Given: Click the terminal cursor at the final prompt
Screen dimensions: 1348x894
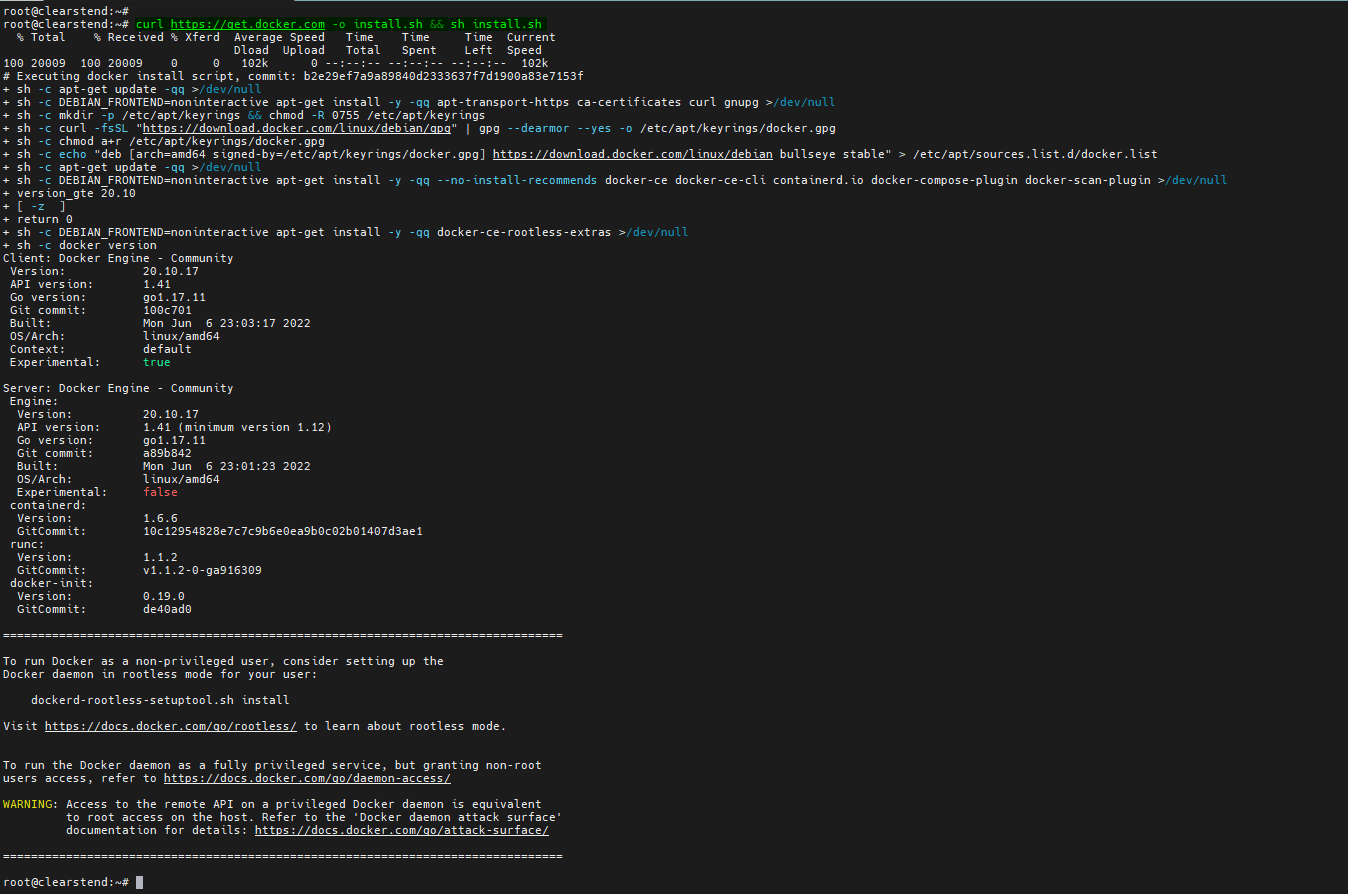Looking at the screenshot, I should click(x=140, y=882).
